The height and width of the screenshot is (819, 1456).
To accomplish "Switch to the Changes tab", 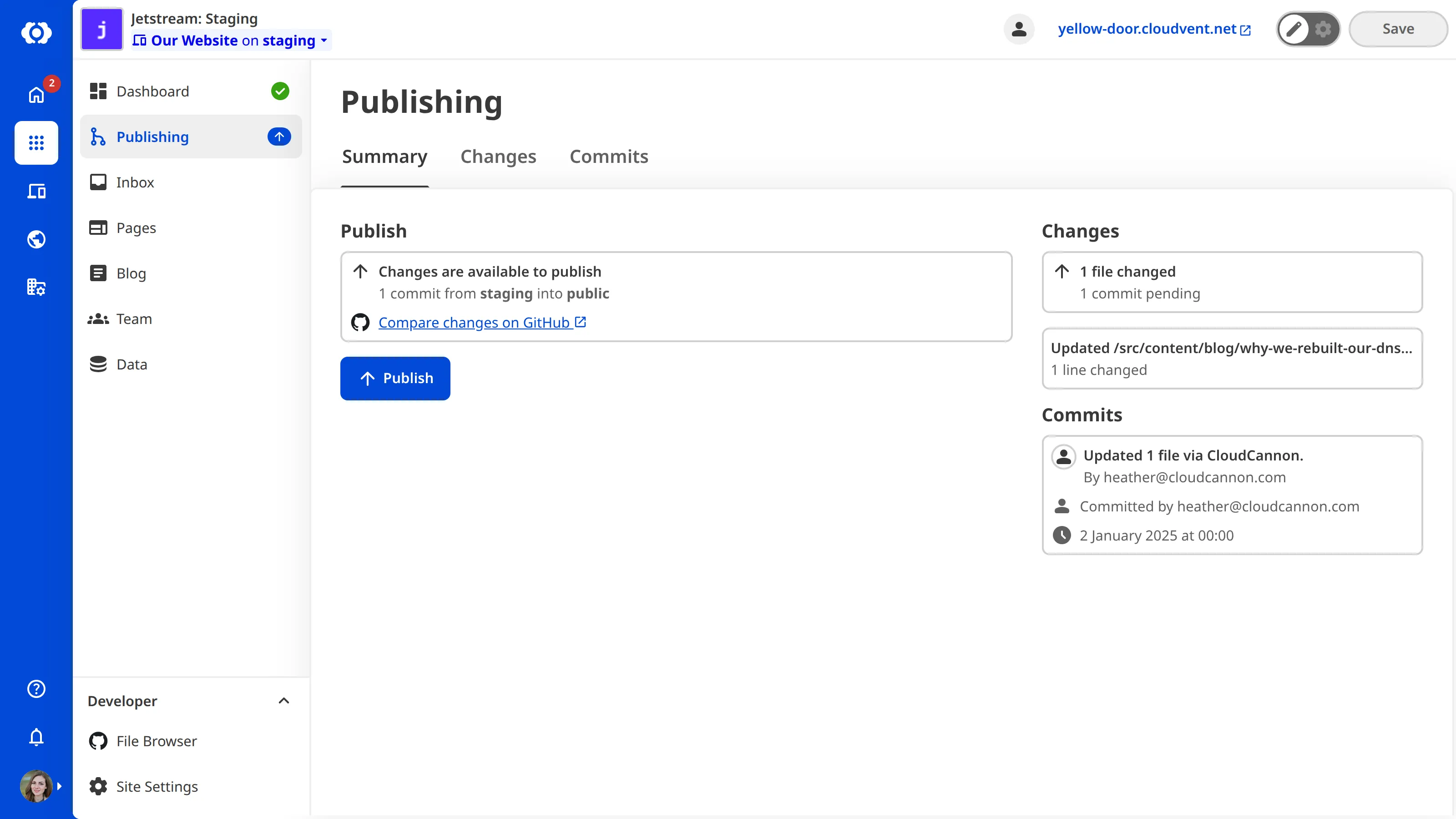I will tap(498, 157).
